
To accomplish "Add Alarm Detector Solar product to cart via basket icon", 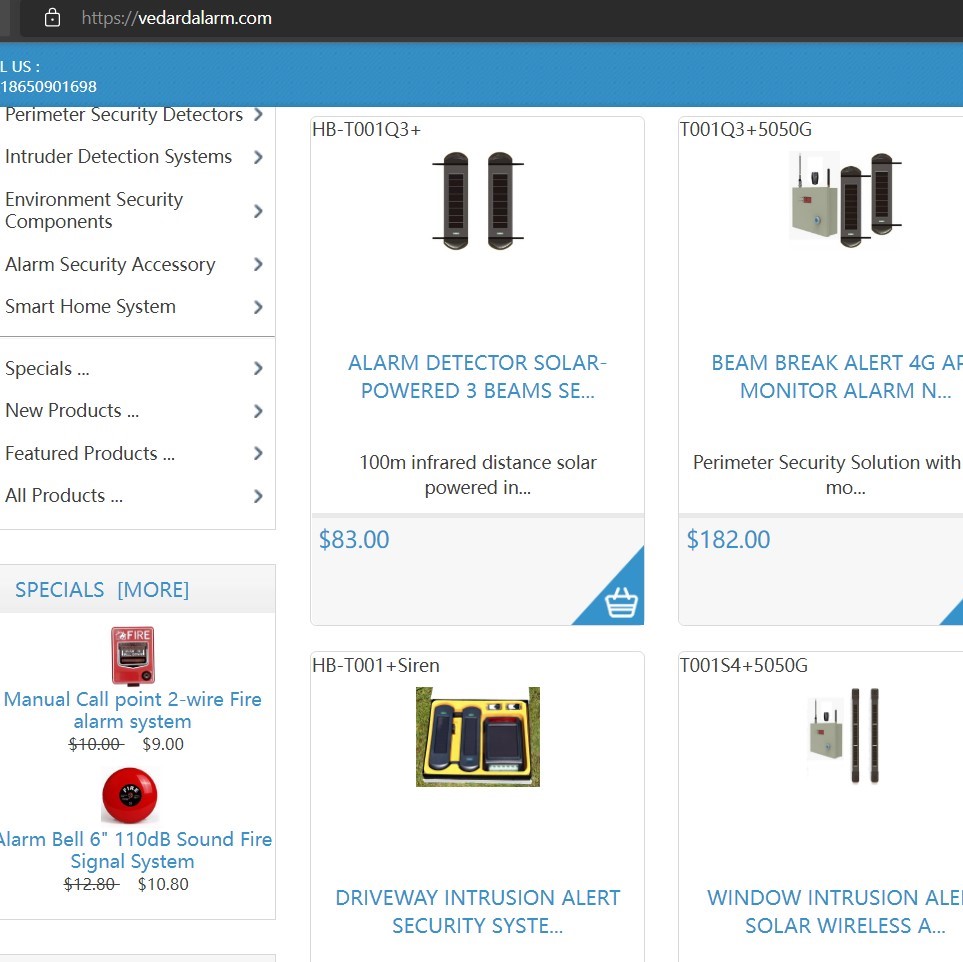I will pyautogui.click(x=620, y=600).
